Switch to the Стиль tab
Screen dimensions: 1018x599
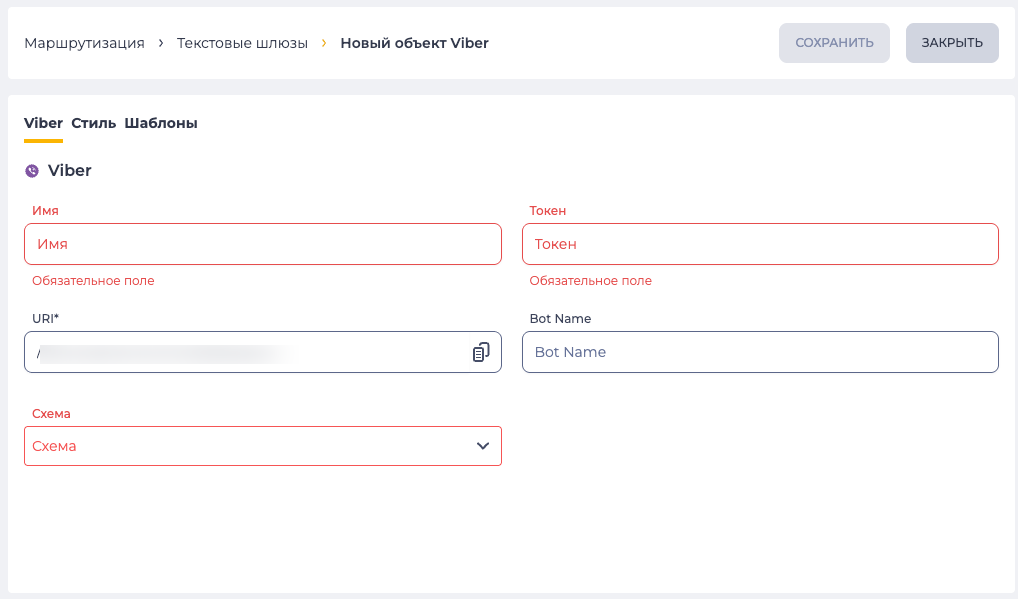[x=93, y=123]
